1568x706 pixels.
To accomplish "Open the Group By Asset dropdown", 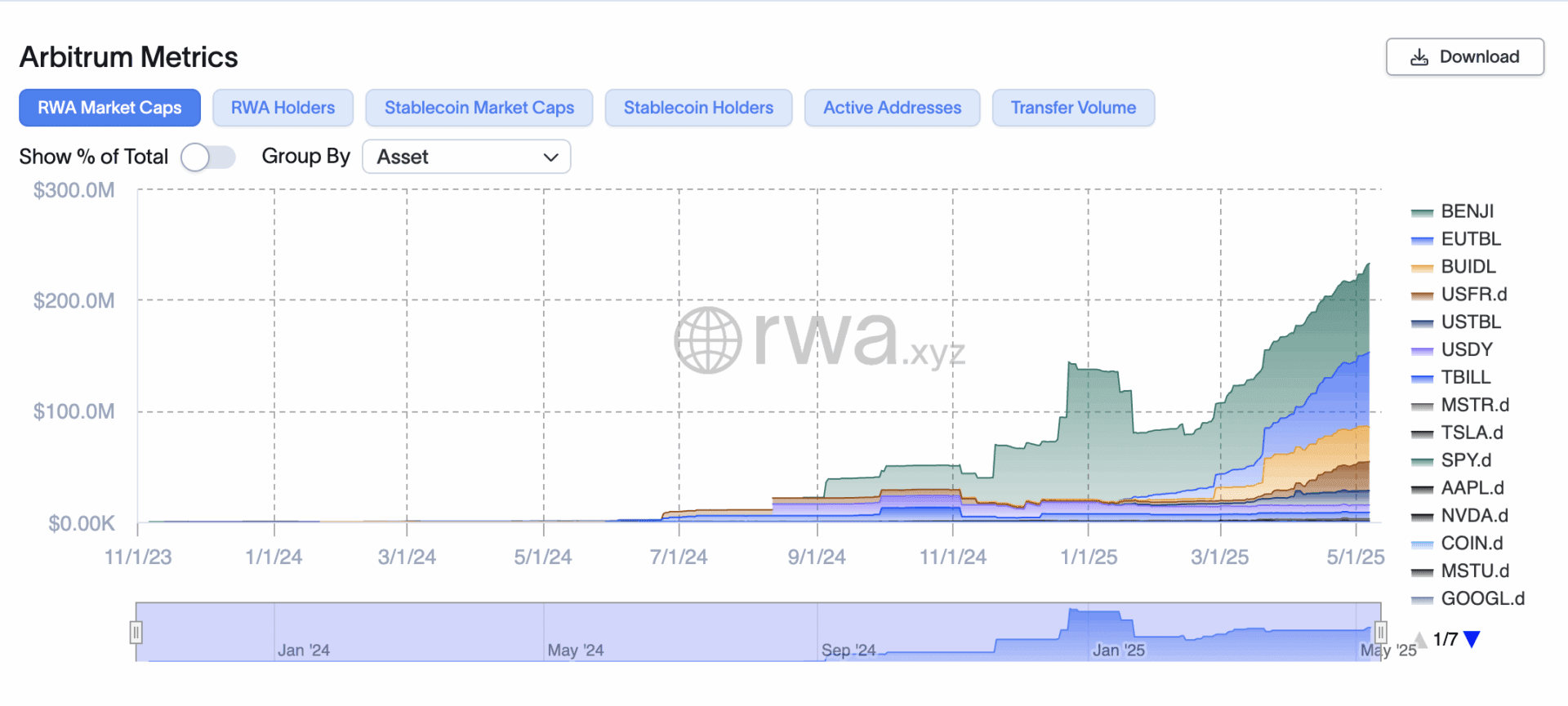I will [466, 157].
